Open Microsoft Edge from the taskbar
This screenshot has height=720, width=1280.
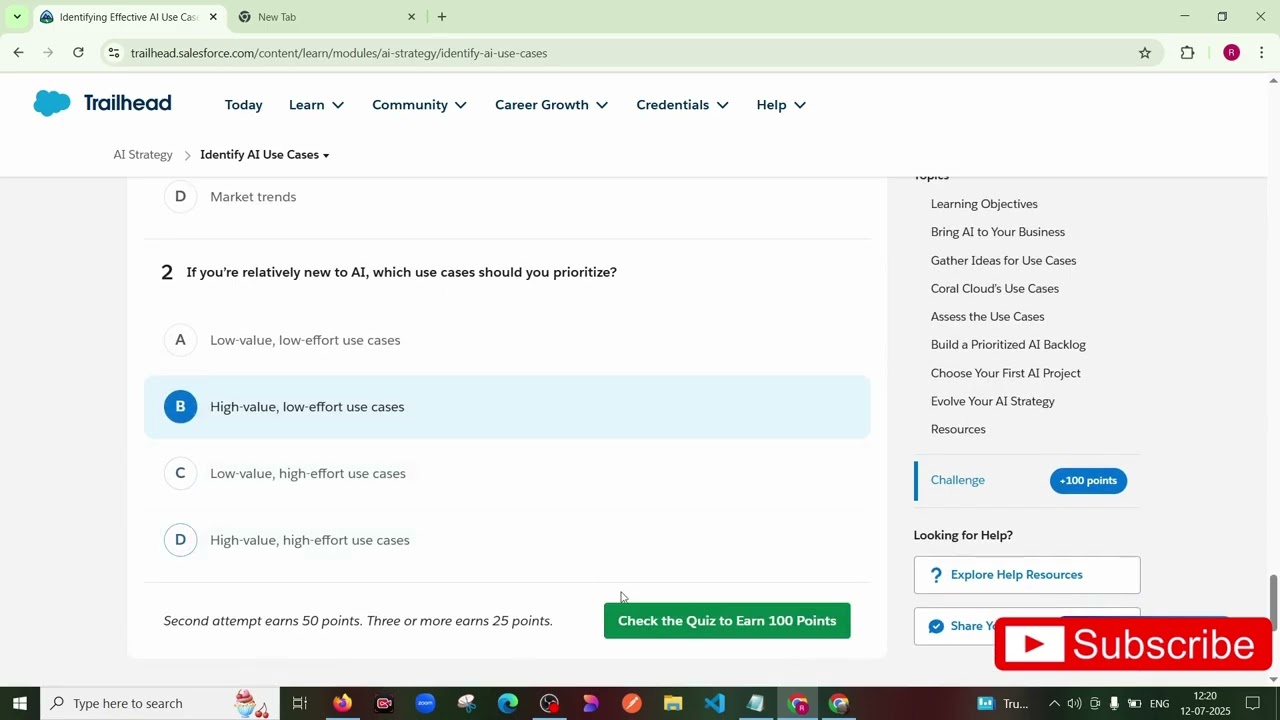508,704
